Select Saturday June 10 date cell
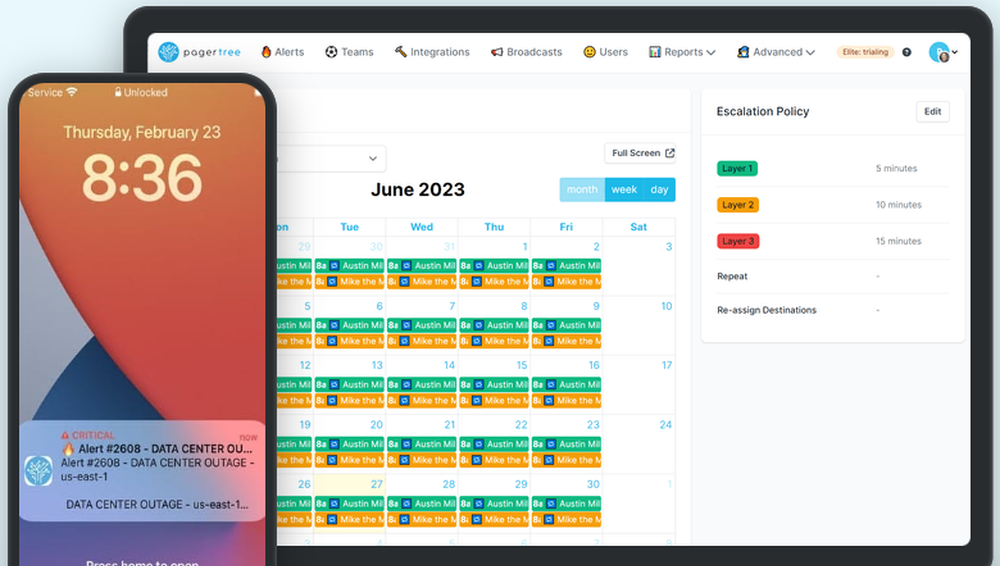The width and height of the screenshot is (1000, 566). (639, 325)
